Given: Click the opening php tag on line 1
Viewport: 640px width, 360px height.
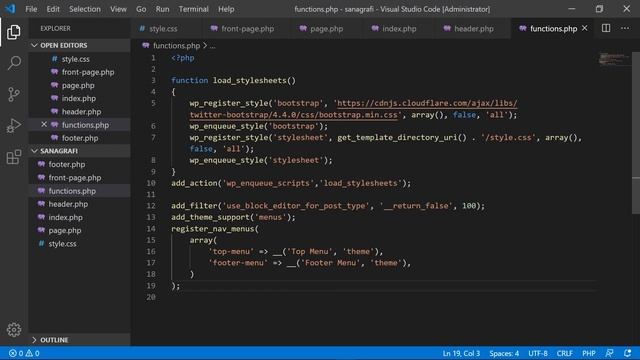Looking at the screenshot, I should pyautogui.click(x=182, y=58).
